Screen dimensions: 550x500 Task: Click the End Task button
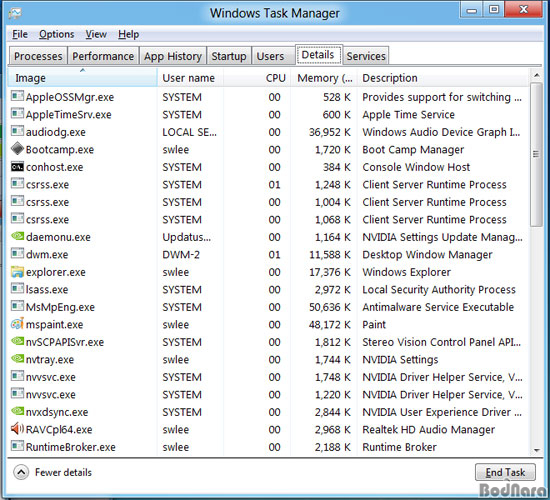tap(505, 472)
